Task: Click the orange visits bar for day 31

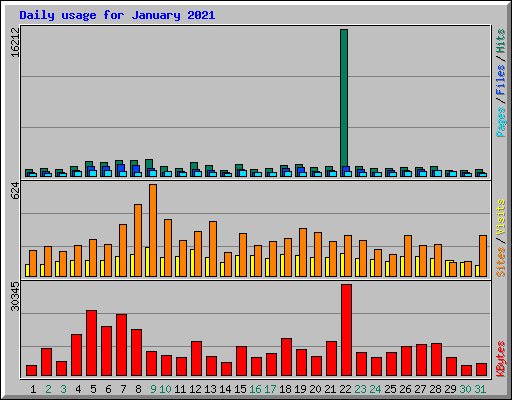Action: 483,256
